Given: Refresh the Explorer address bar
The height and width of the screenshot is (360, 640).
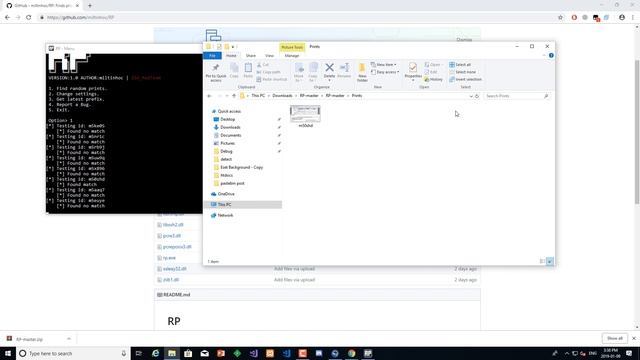Looking at the screenshot, I should point(477,96).
